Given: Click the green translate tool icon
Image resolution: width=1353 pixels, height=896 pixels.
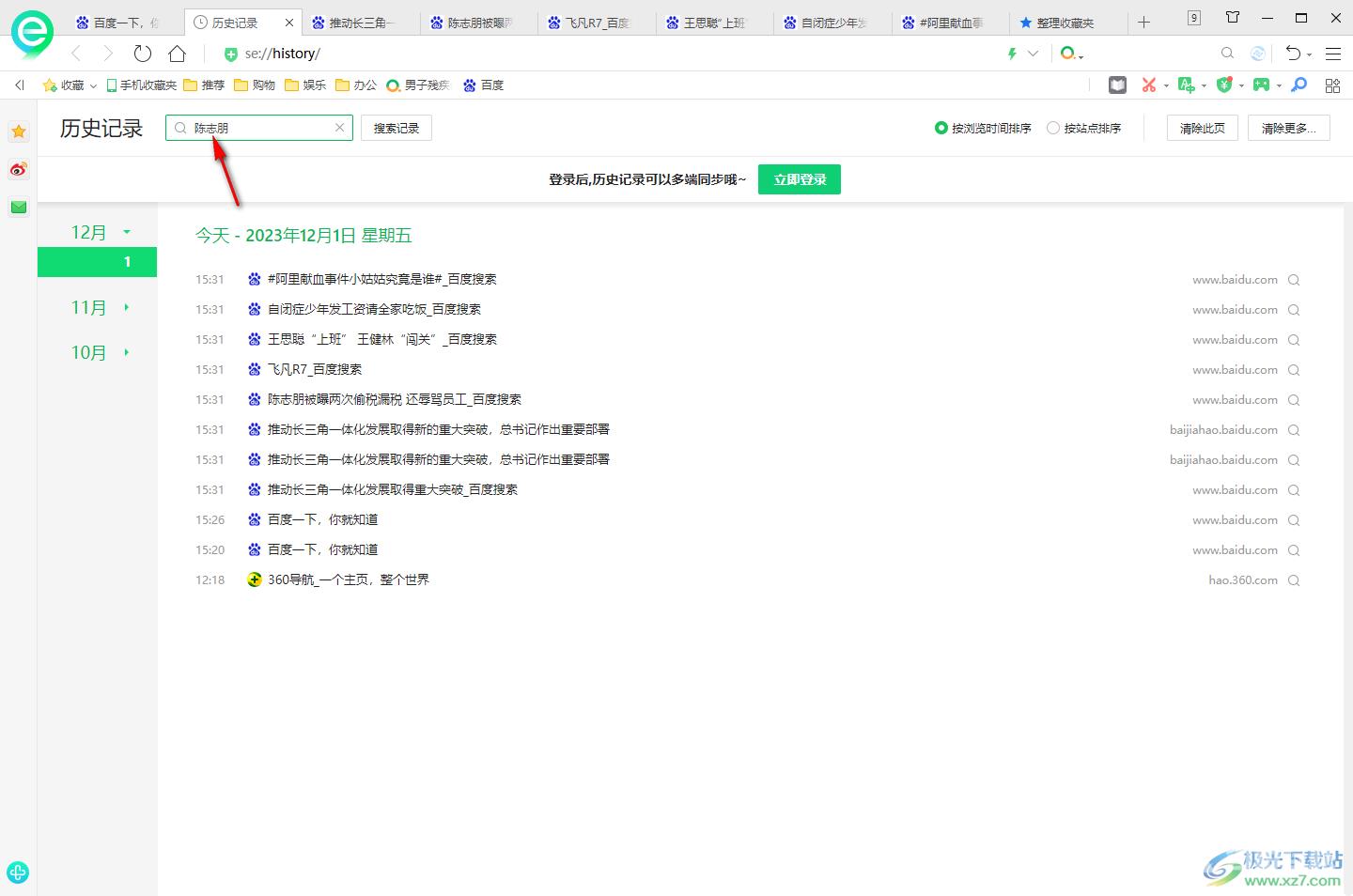Looking at the screenshot, I should pyautogui.click(x=1186, y=85).
